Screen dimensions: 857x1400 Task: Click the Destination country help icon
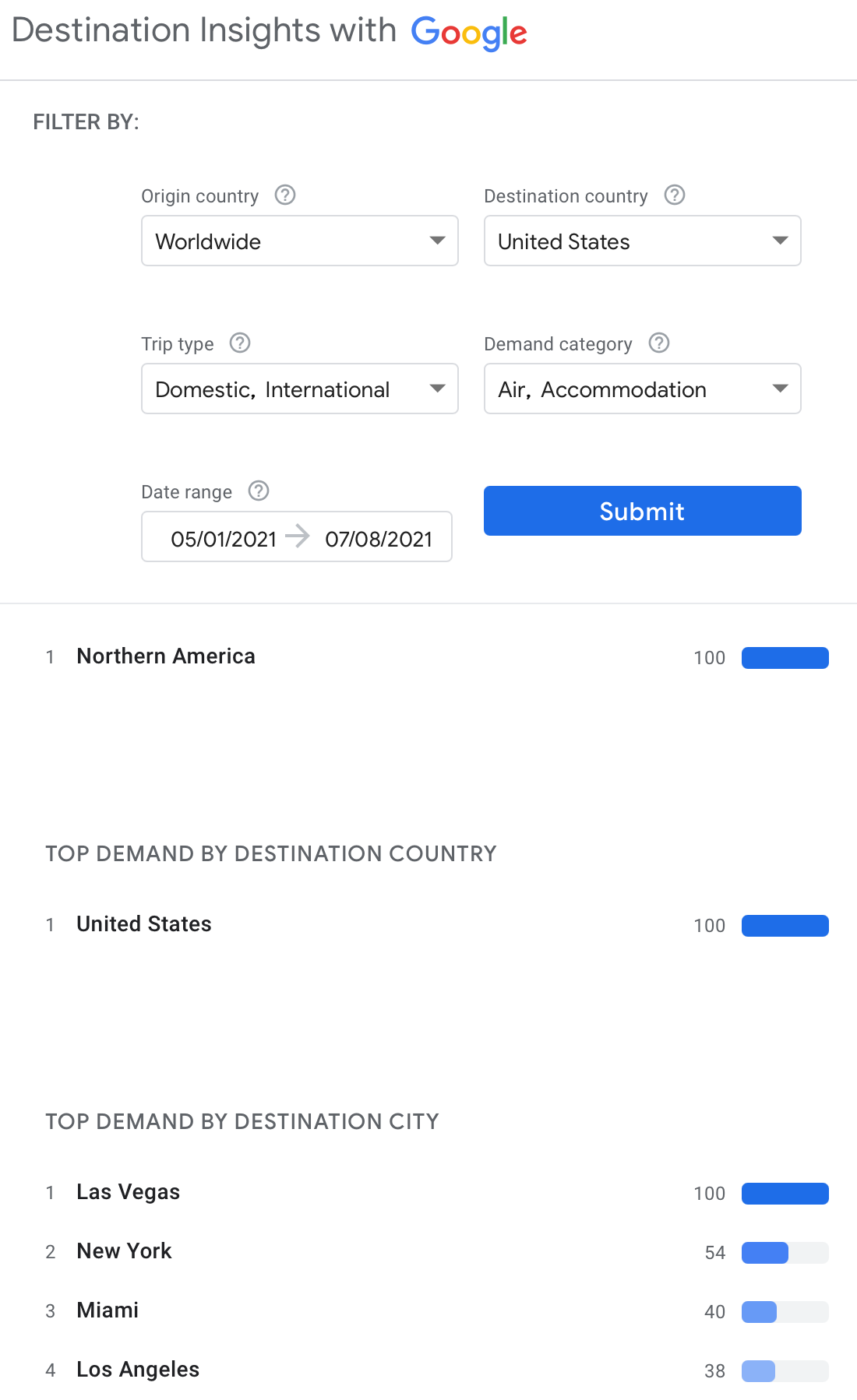(675, 195)
